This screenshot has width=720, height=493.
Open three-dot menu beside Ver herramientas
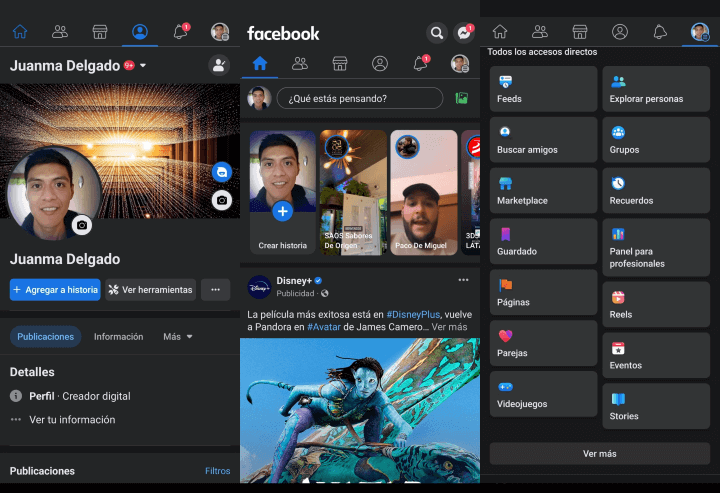coord(215,290)
